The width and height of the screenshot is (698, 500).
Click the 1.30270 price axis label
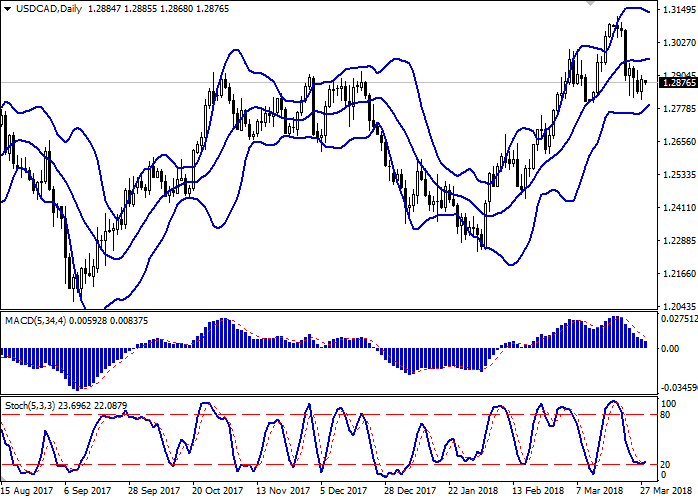pyautogui.click(x=679, y=43)
